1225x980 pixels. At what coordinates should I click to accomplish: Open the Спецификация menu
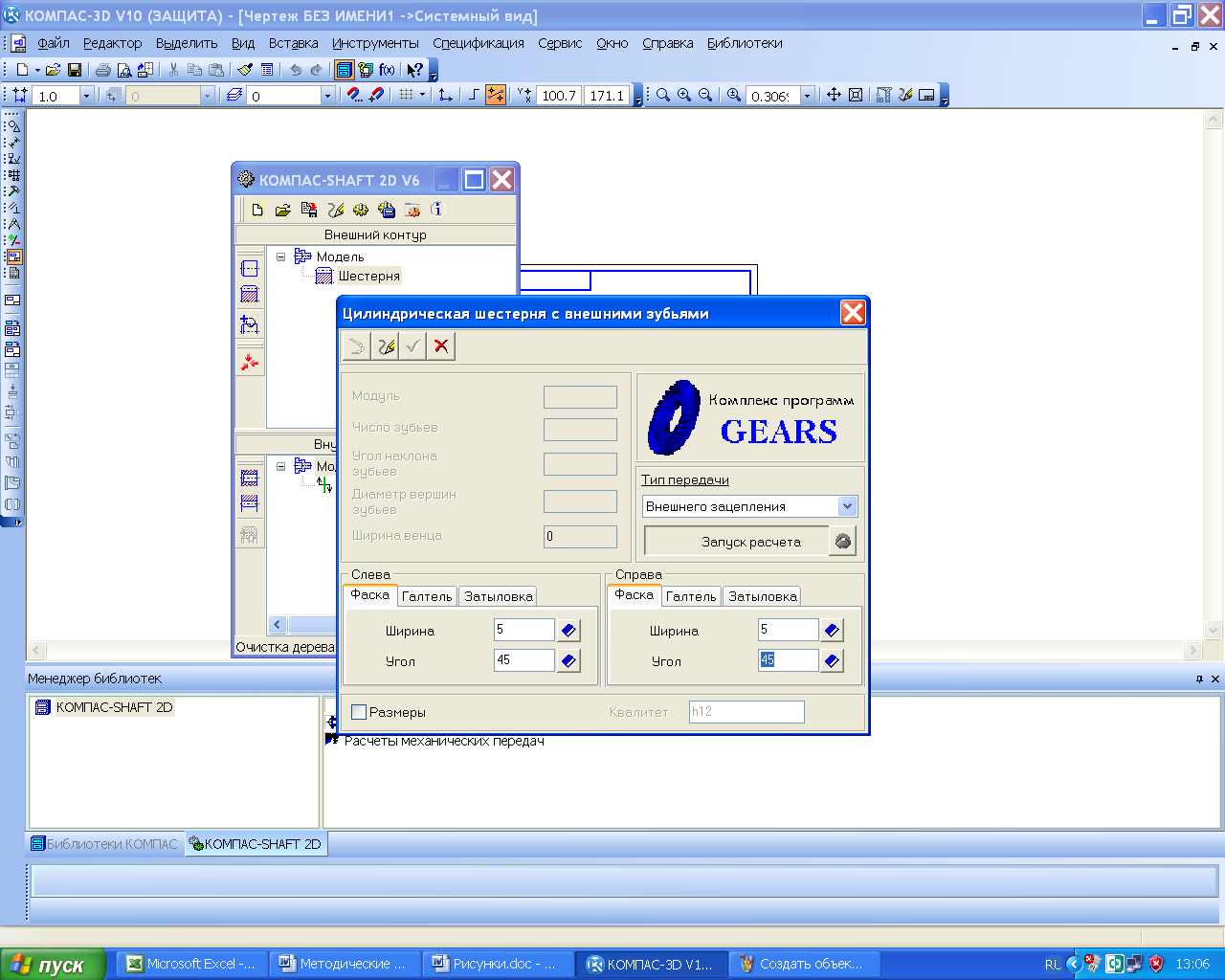click(x=479, y=43)
